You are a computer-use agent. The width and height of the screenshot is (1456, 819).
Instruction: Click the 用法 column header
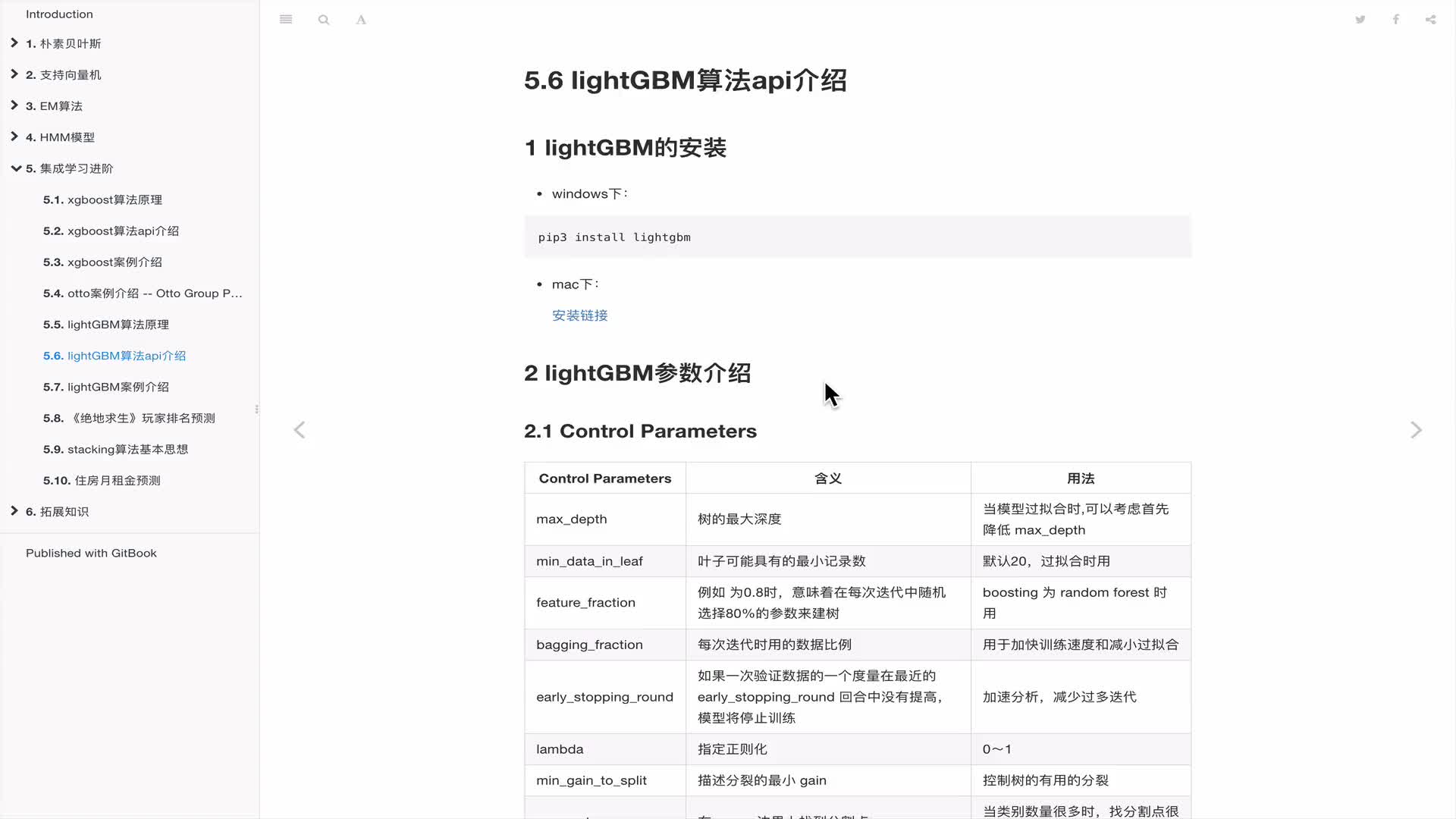1081,479
